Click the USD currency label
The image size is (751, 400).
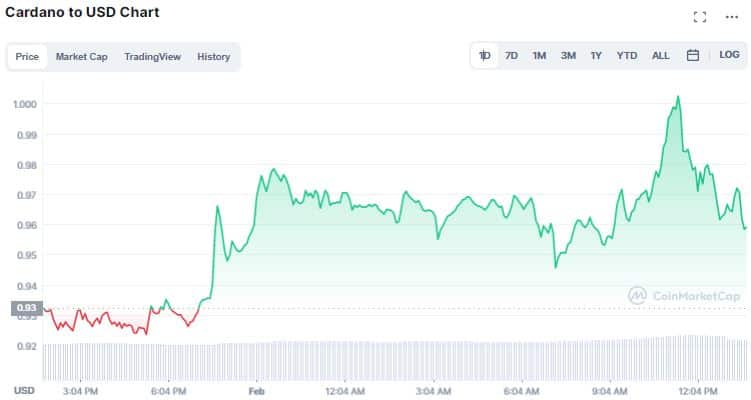point(24,390)
